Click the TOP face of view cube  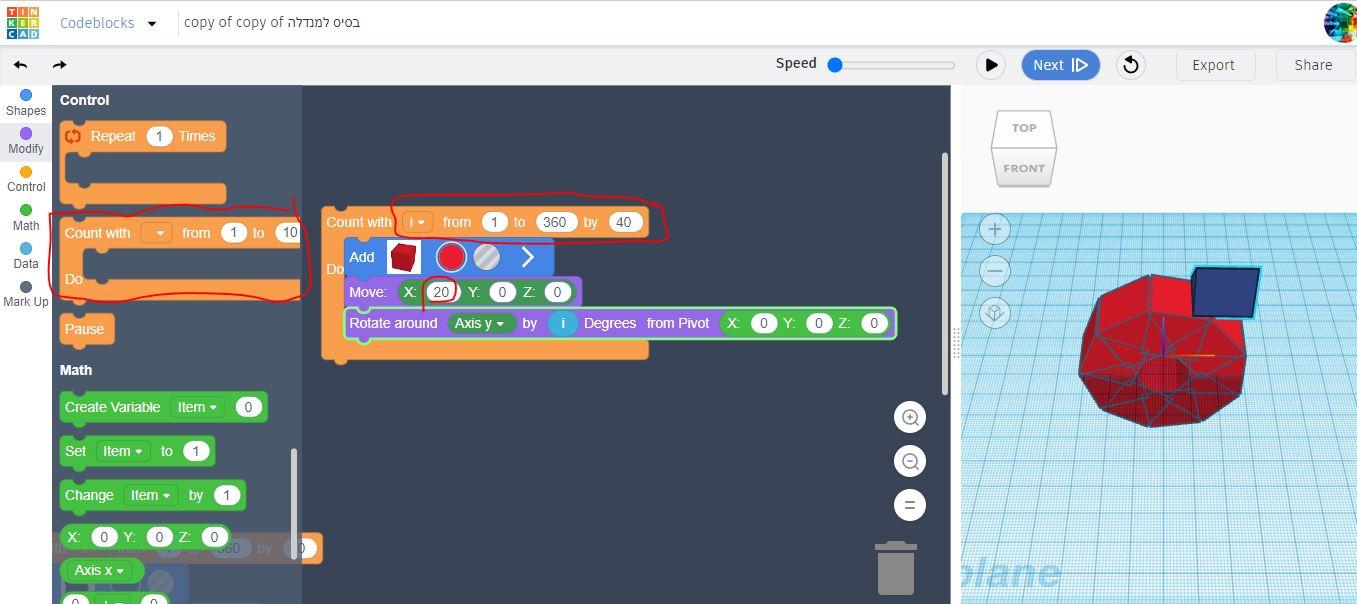click(x=1024, y=128)
